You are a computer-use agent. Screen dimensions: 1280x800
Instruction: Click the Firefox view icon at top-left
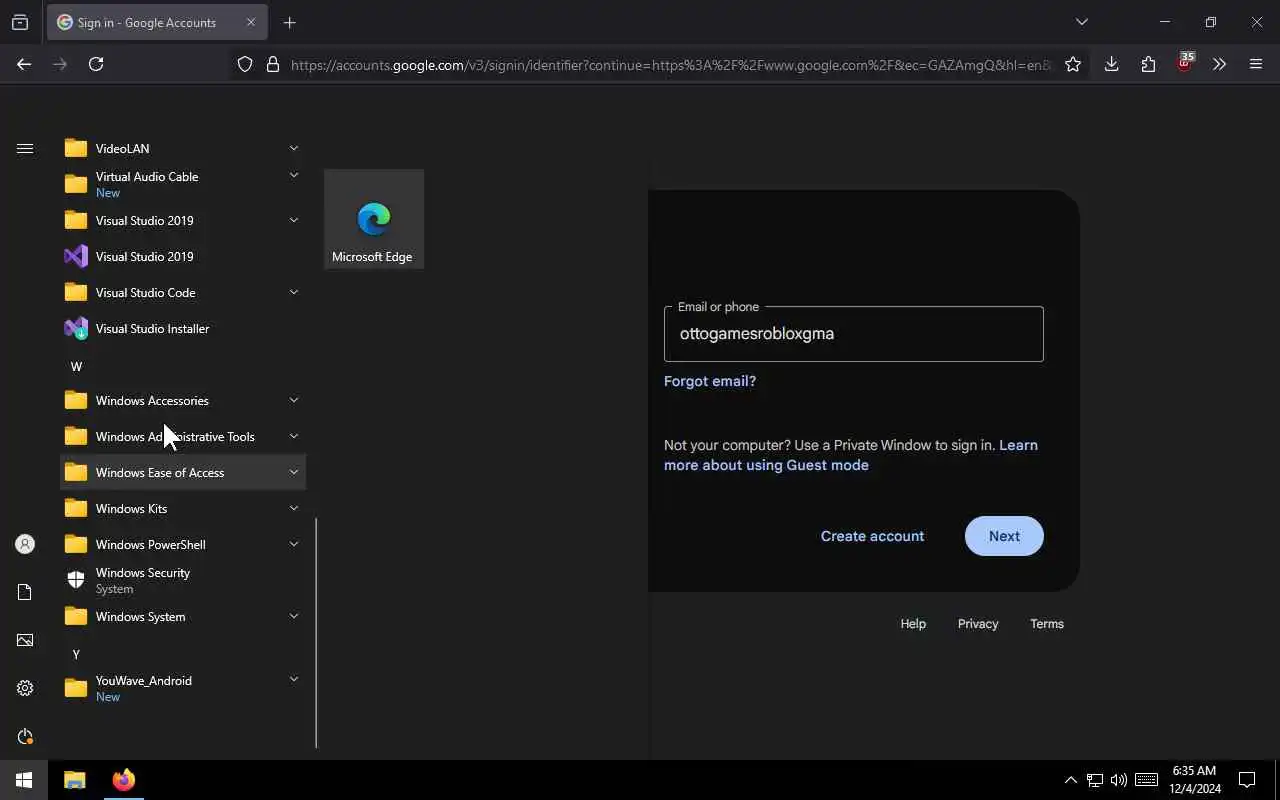pos(20,22)
